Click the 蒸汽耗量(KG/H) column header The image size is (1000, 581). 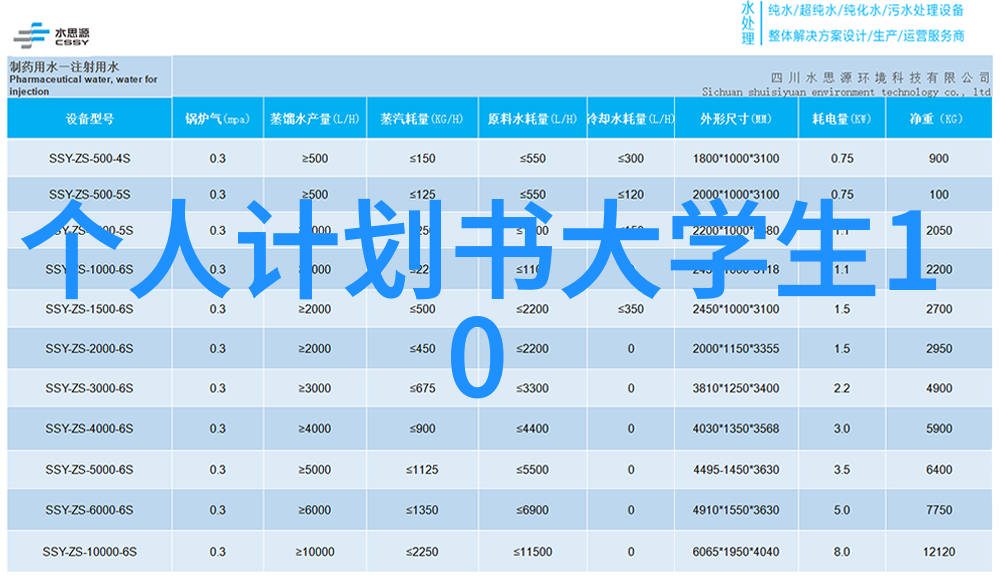(421, 118)
